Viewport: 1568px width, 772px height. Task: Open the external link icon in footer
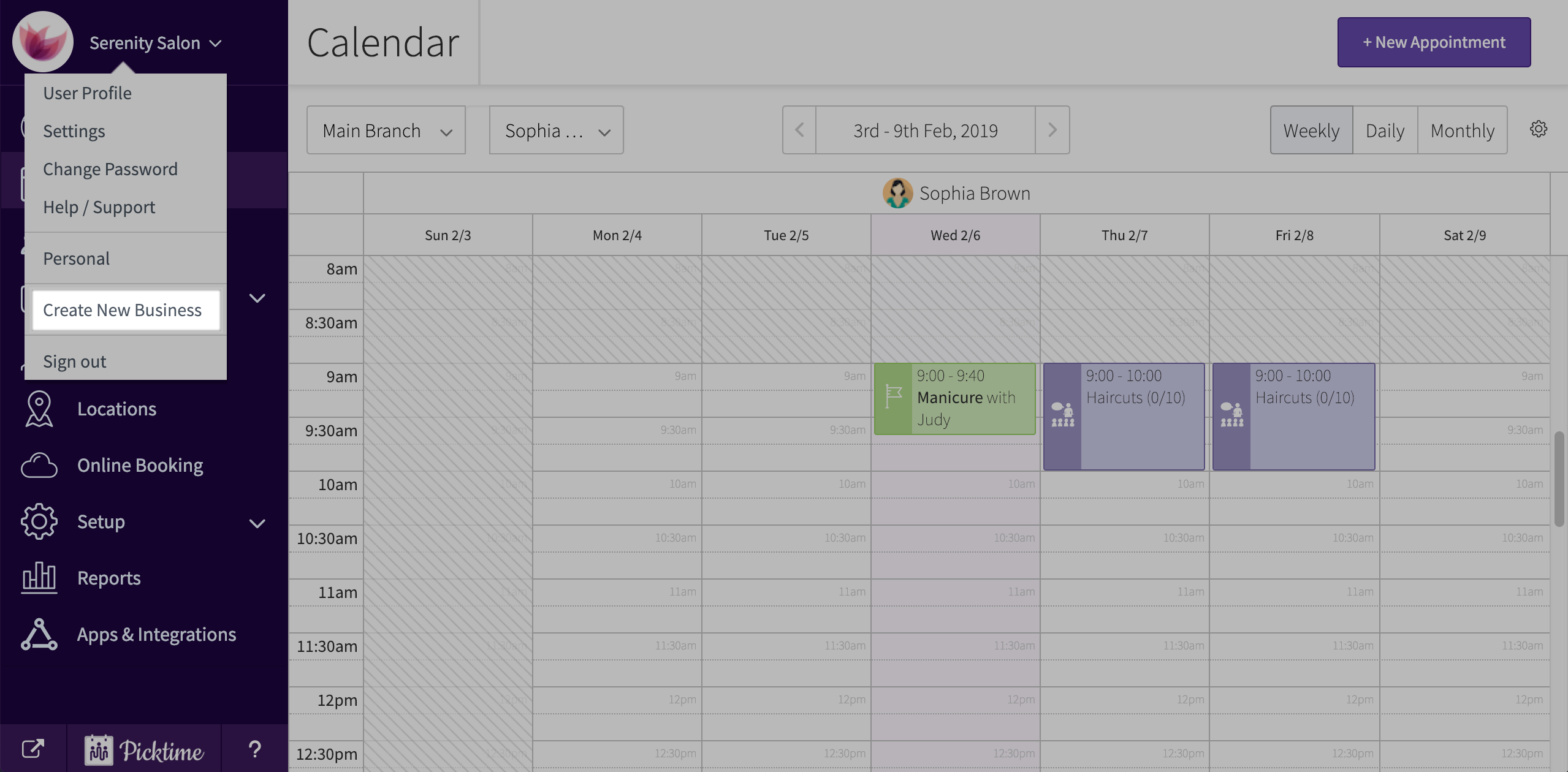[33, 749]
